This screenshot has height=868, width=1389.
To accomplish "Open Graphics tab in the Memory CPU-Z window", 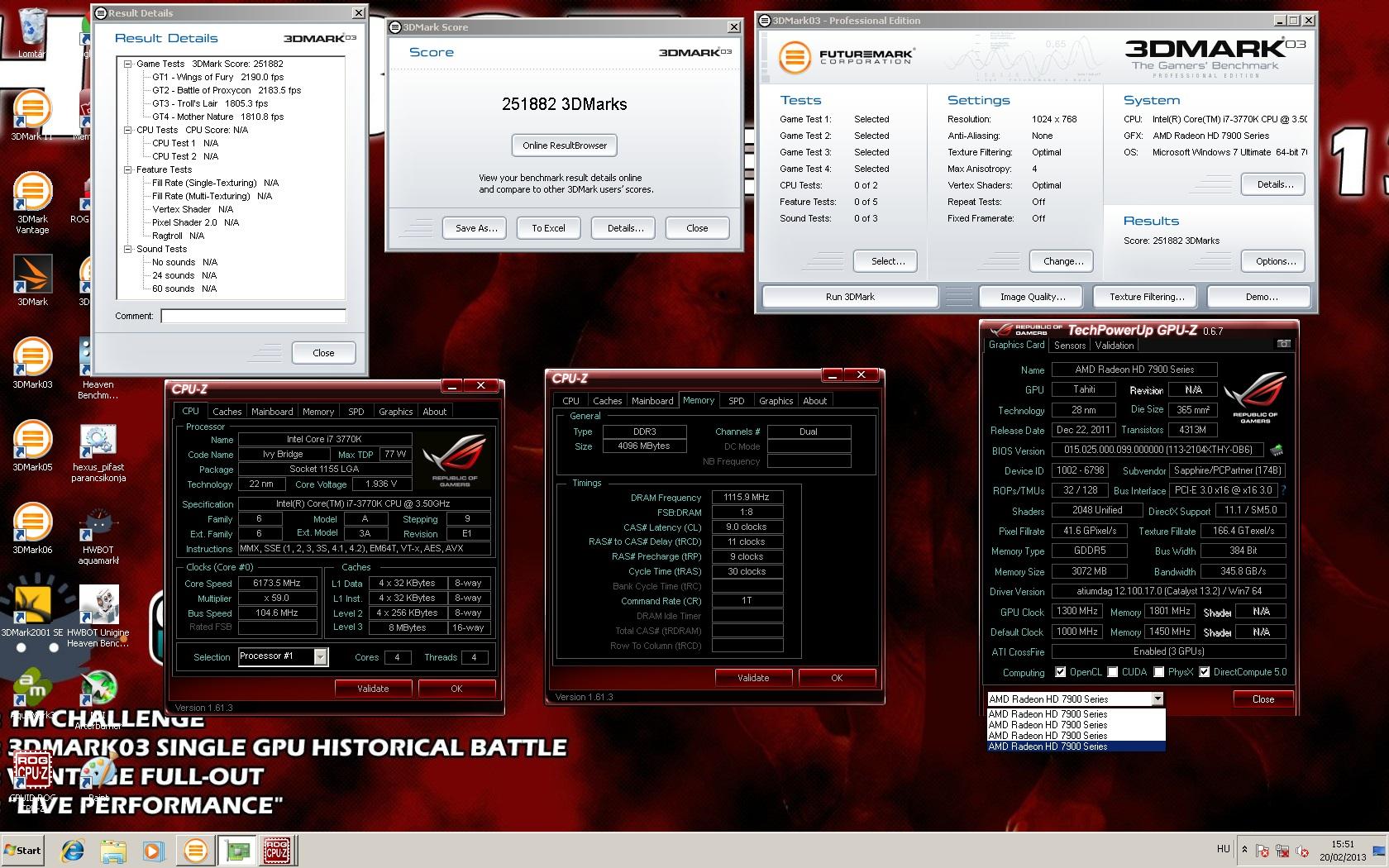I will coord(776,401).
